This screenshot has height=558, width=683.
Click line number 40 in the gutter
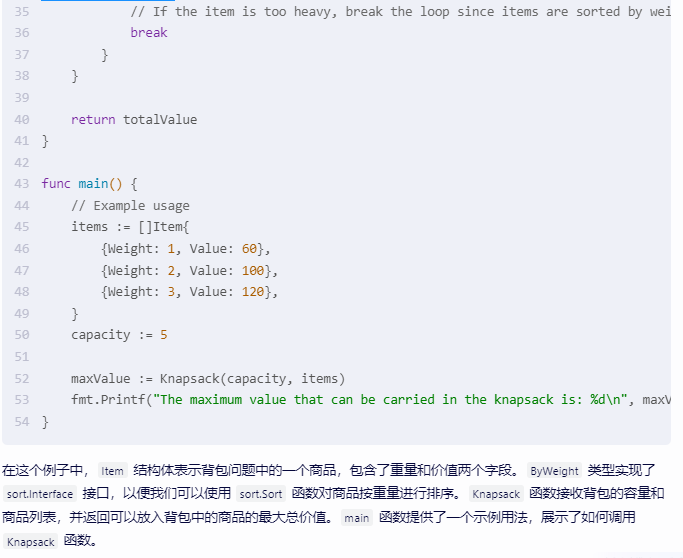(x=22, y=119)
